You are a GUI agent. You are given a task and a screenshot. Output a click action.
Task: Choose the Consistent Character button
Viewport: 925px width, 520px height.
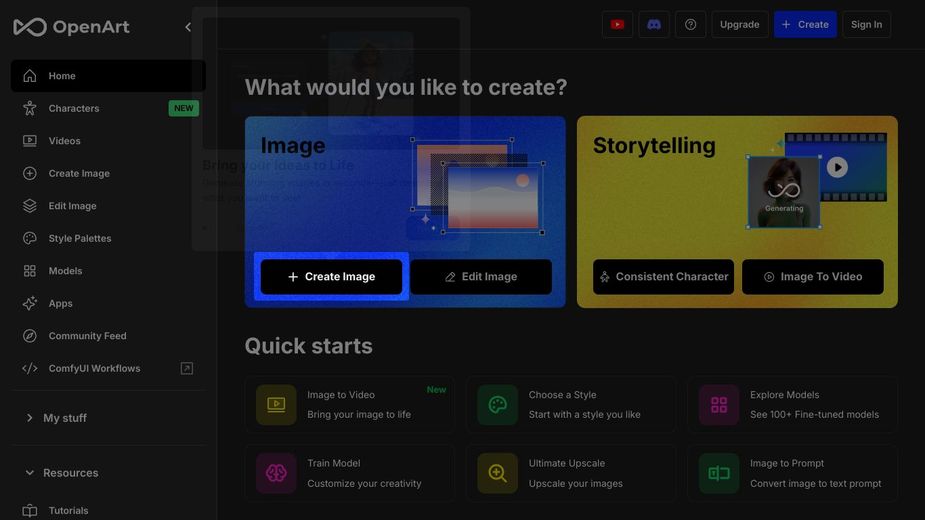click(664, 276)
